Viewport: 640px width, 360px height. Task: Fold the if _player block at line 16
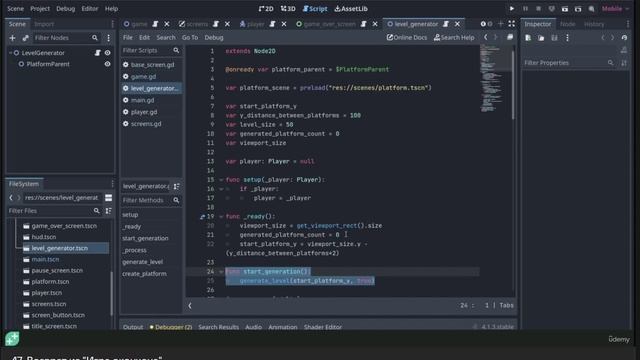(221, 189)
